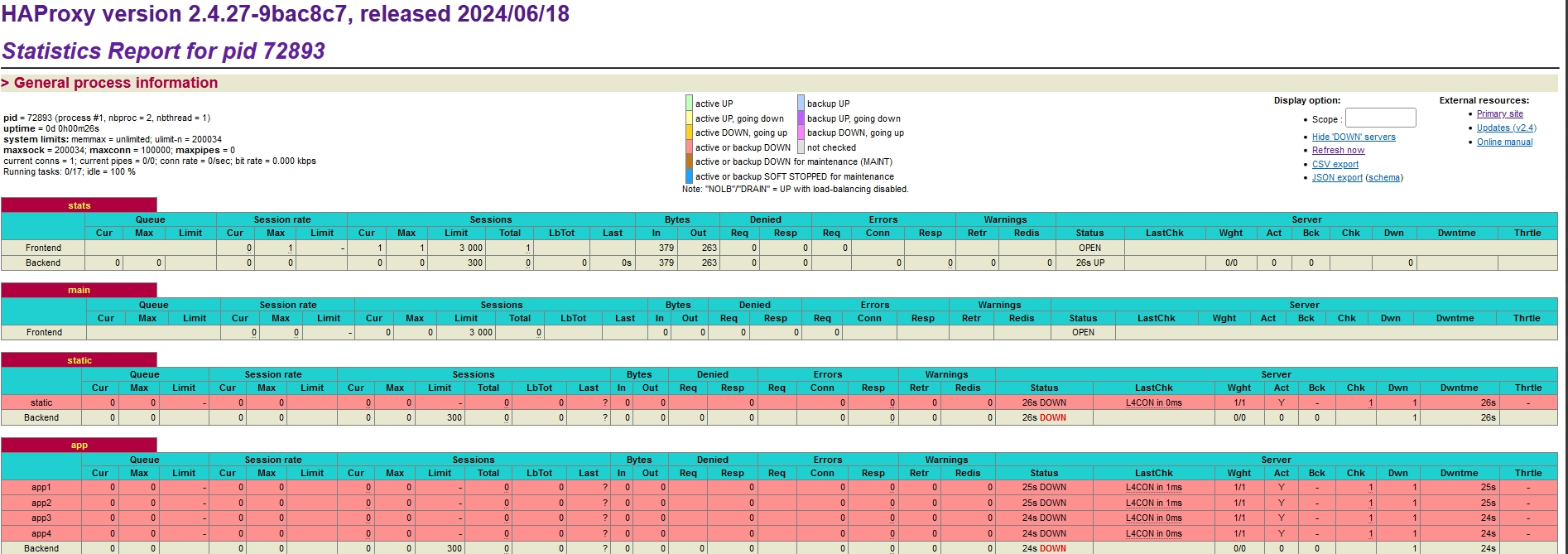Screen dimensions: 1568x554
Task: Download via CSV export link
Action: (x=1335, y=164)
